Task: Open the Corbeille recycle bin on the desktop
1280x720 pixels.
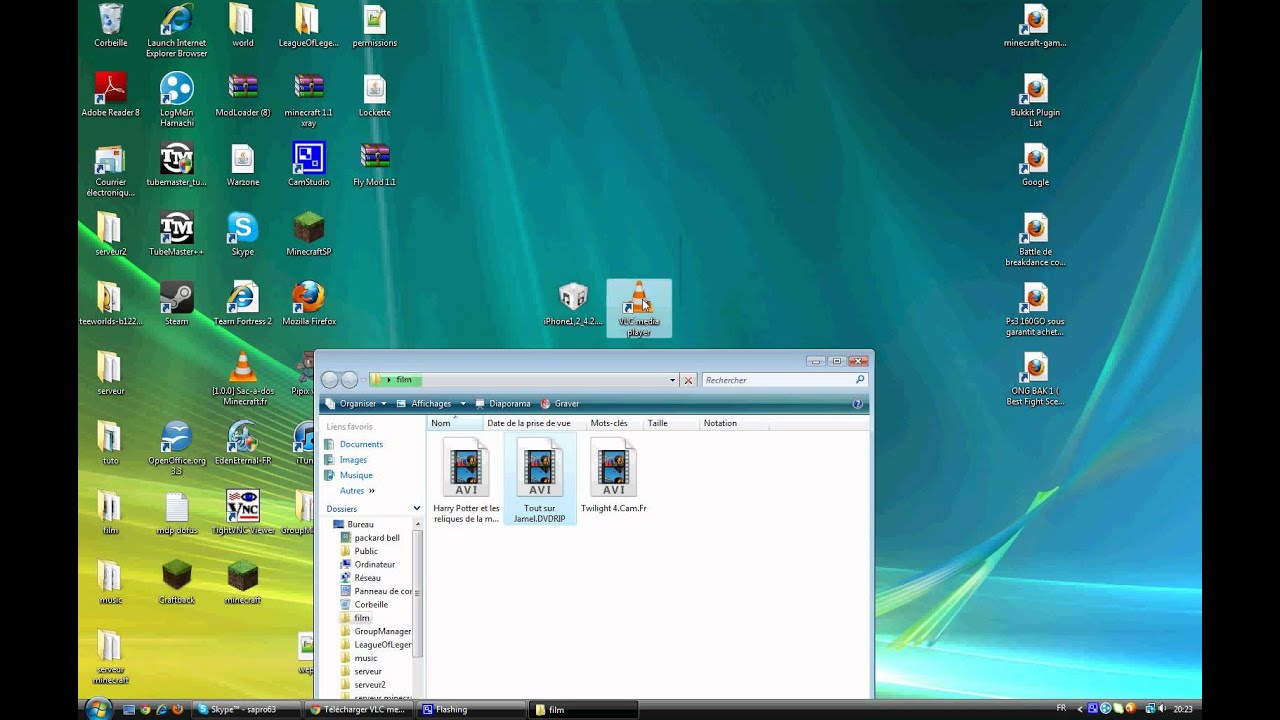Action: [110, 25]
